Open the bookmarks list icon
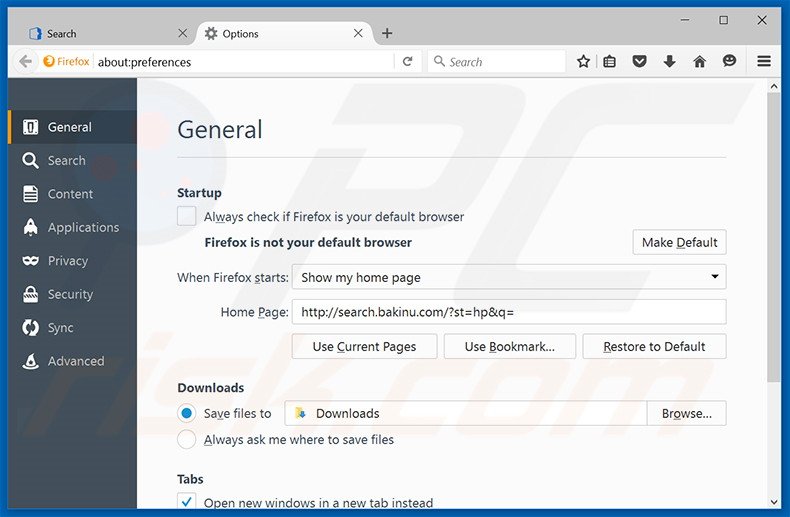Viewport: 790px width, 517px height. coord(610,62)
